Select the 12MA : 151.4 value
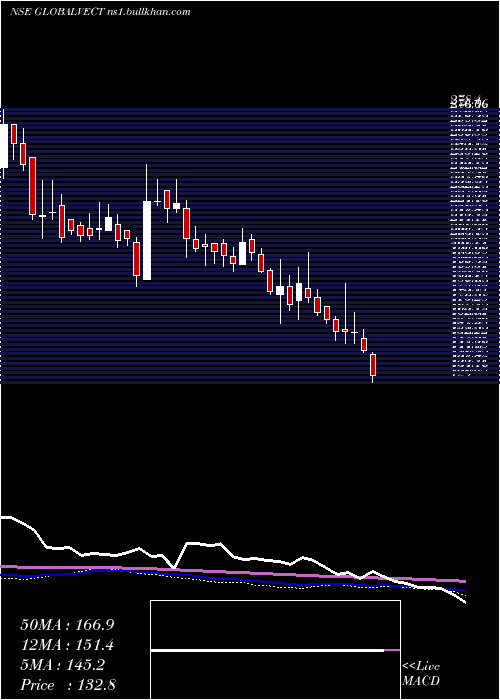 click(x=67, y=645)
